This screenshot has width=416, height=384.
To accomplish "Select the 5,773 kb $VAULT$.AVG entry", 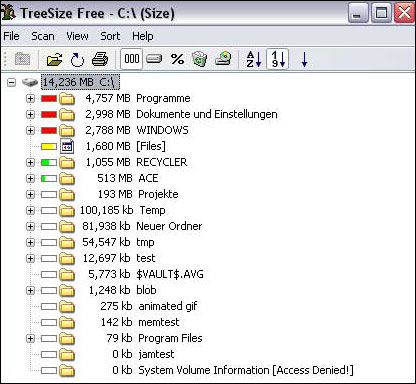I will pyautogui.click(x=146, y=274).
